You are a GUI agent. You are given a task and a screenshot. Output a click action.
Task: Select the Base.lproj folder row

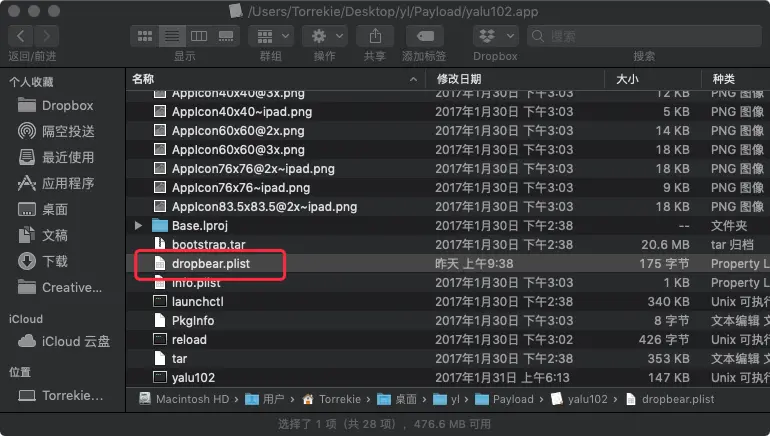(448, 225)
